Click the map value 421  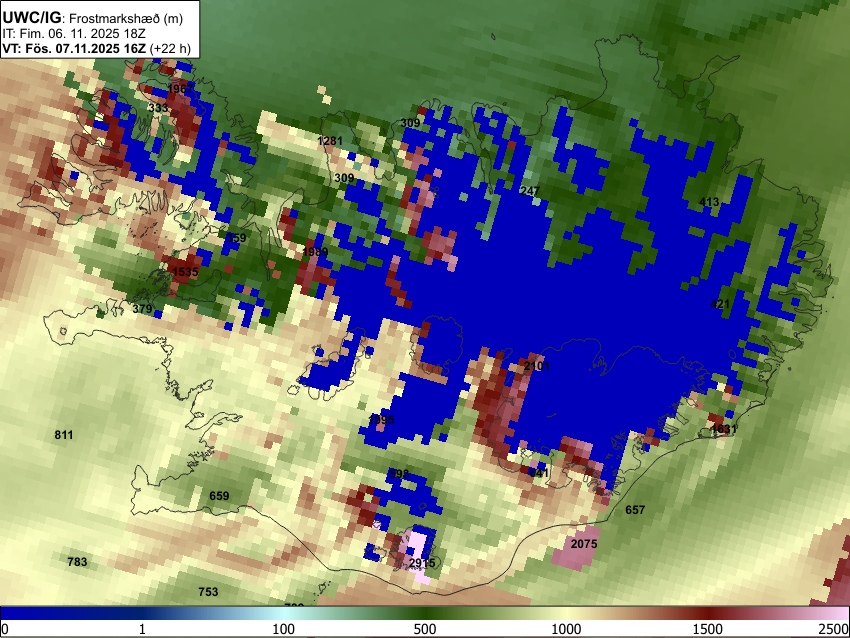pyautogui.click(x=720, y=304)
